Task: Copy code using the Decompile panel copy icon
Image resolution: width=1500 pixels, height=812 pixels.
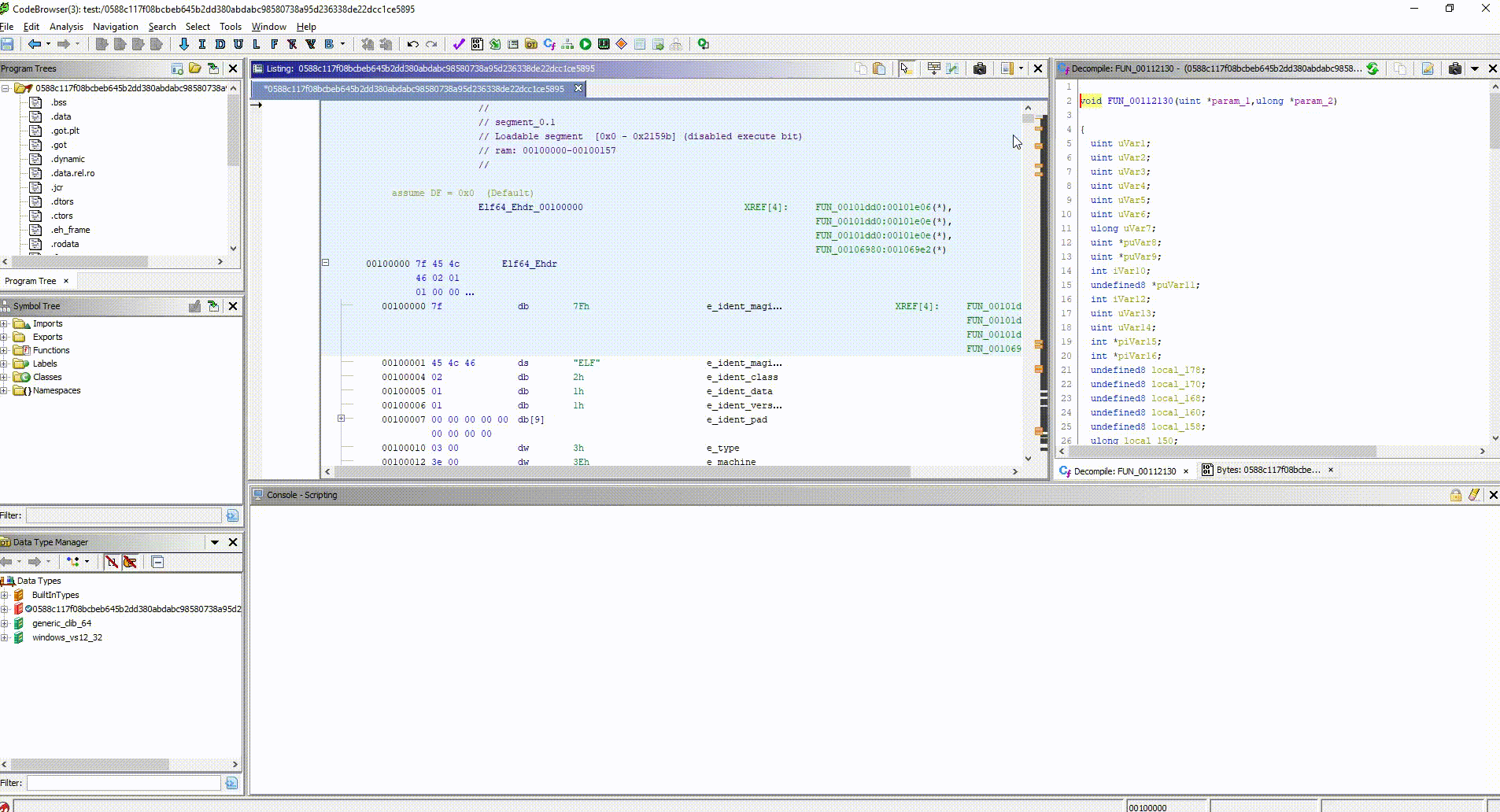Action: coord(1400,69)
